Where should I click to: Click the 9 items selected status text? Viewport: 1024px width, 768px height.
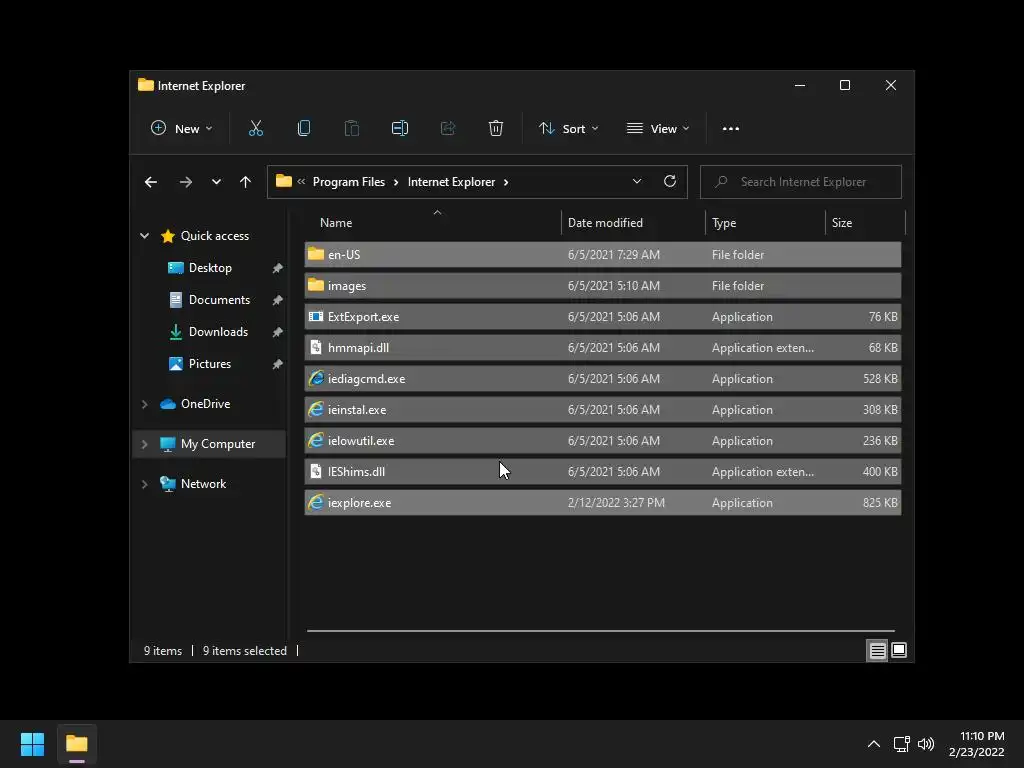244,650
